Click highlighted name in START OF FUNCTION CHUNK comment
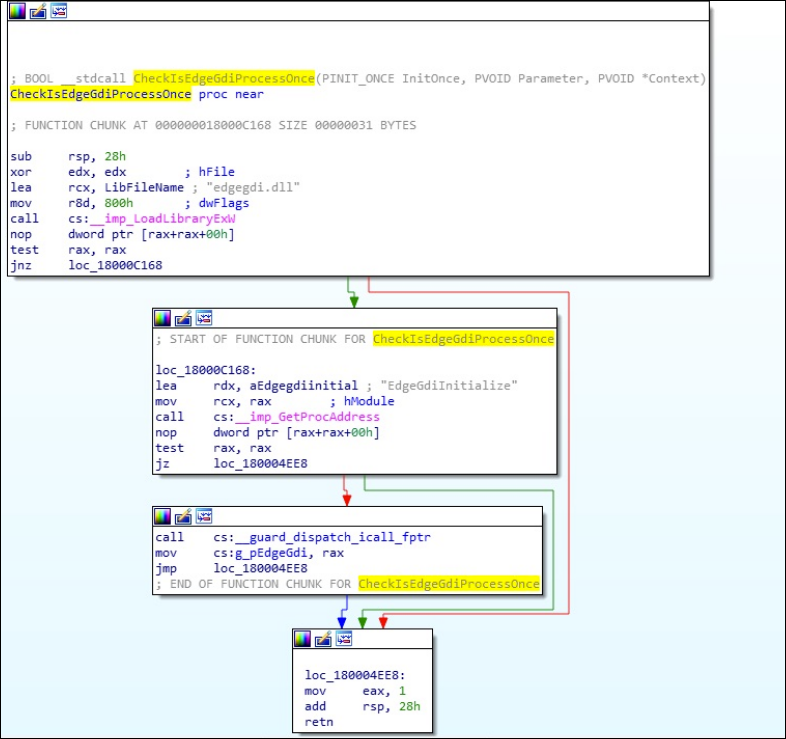The width and height of the screenshot is (786, 739). [464, 339]
